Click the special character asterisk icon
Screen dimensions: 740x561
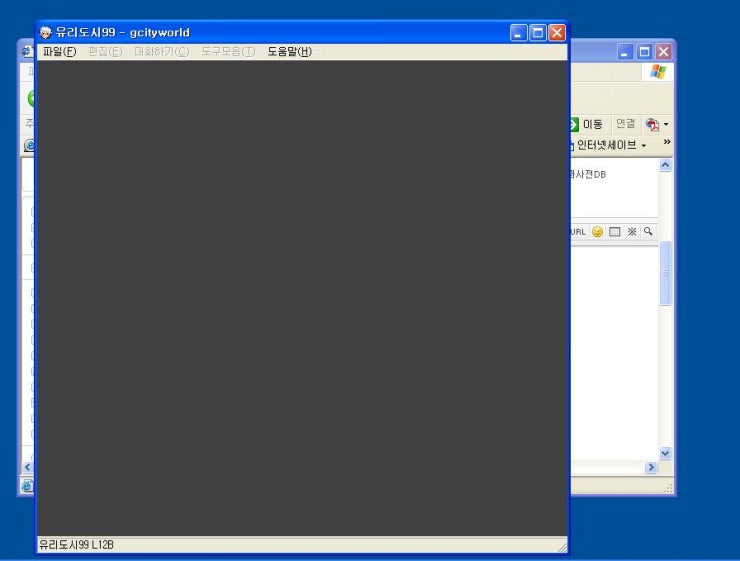click(x=632, y=232)
